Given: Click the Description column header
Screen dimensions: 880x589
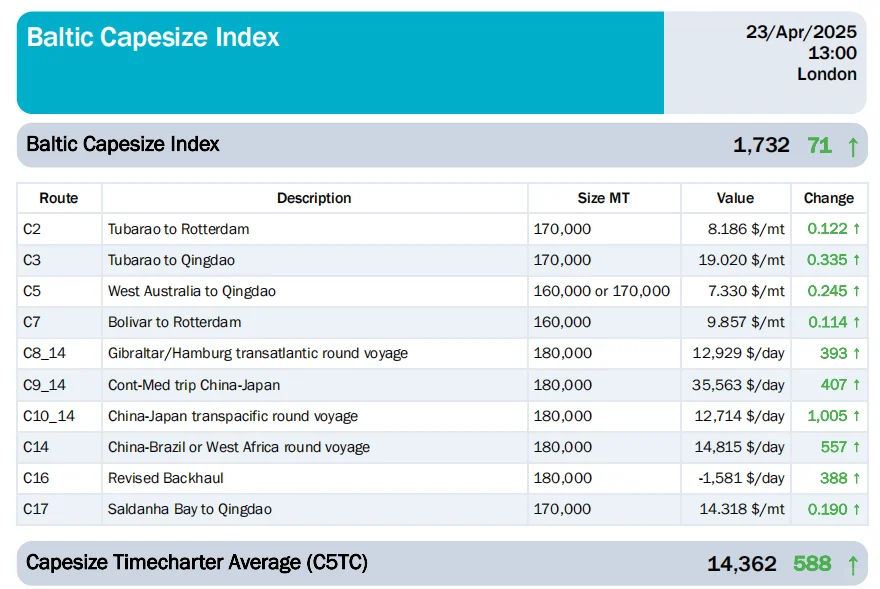Looking at the screenshot, I should pos(314,198).
